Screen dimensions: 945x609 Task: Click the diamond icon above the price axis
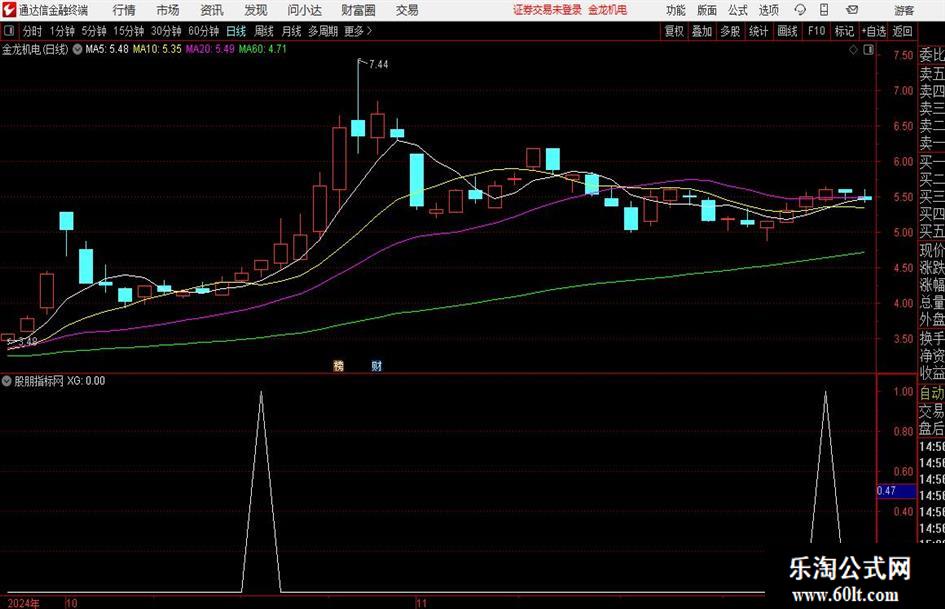point(853,50)
